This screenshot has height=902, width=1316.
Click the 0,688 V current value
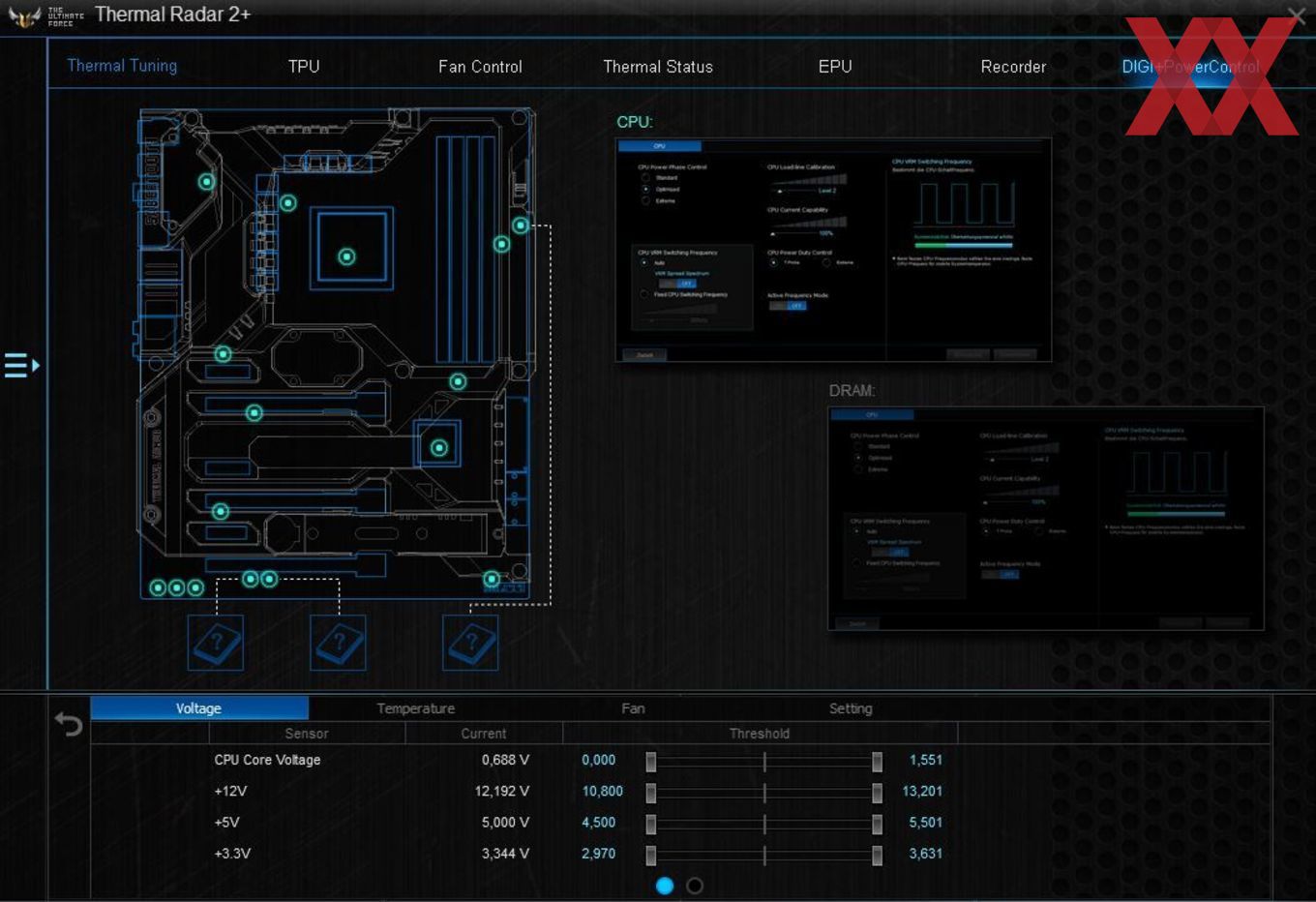[x=505, y=760]
